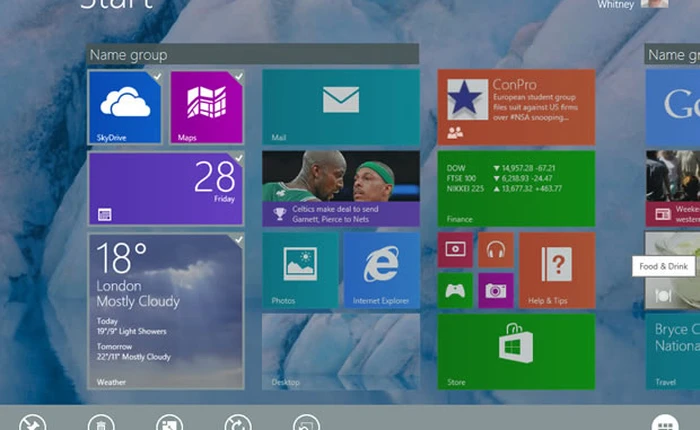The width and height of the screenshot is (700, 430).
Task: Click Whitney's profile picture
Action: [x=654, y=4]
